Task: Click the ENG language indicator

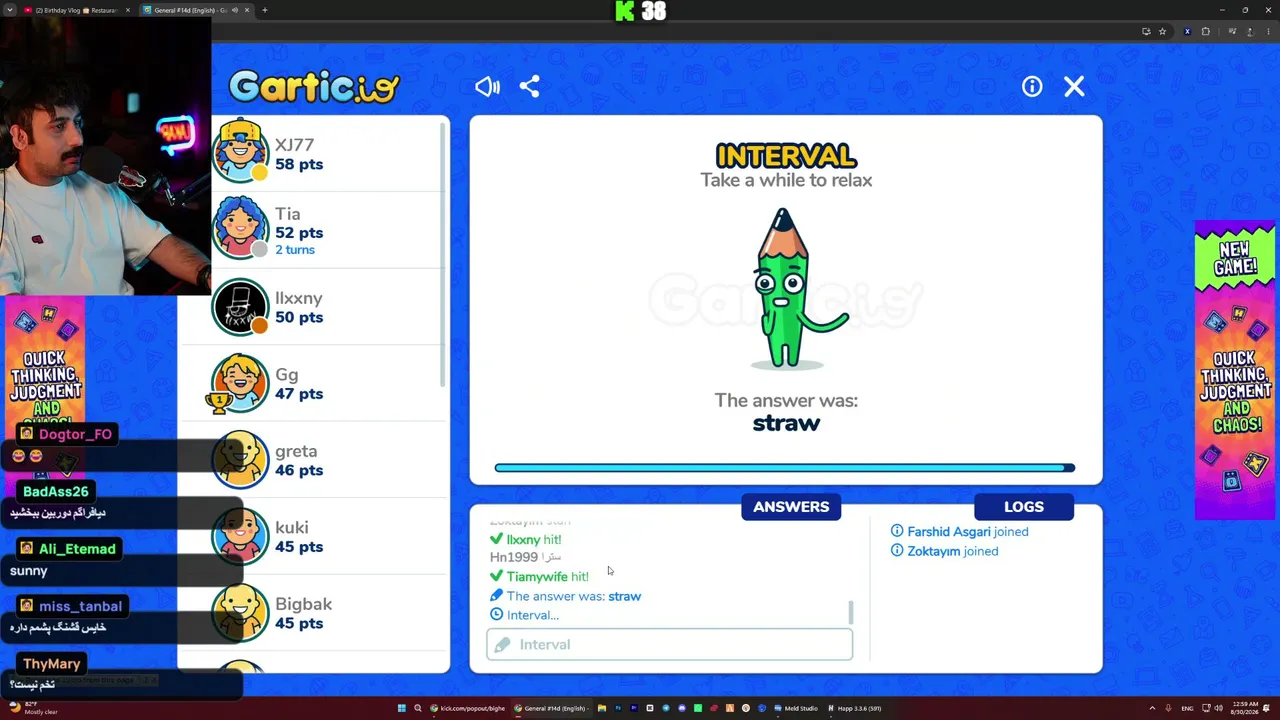Action: (x=1188, y=708)
